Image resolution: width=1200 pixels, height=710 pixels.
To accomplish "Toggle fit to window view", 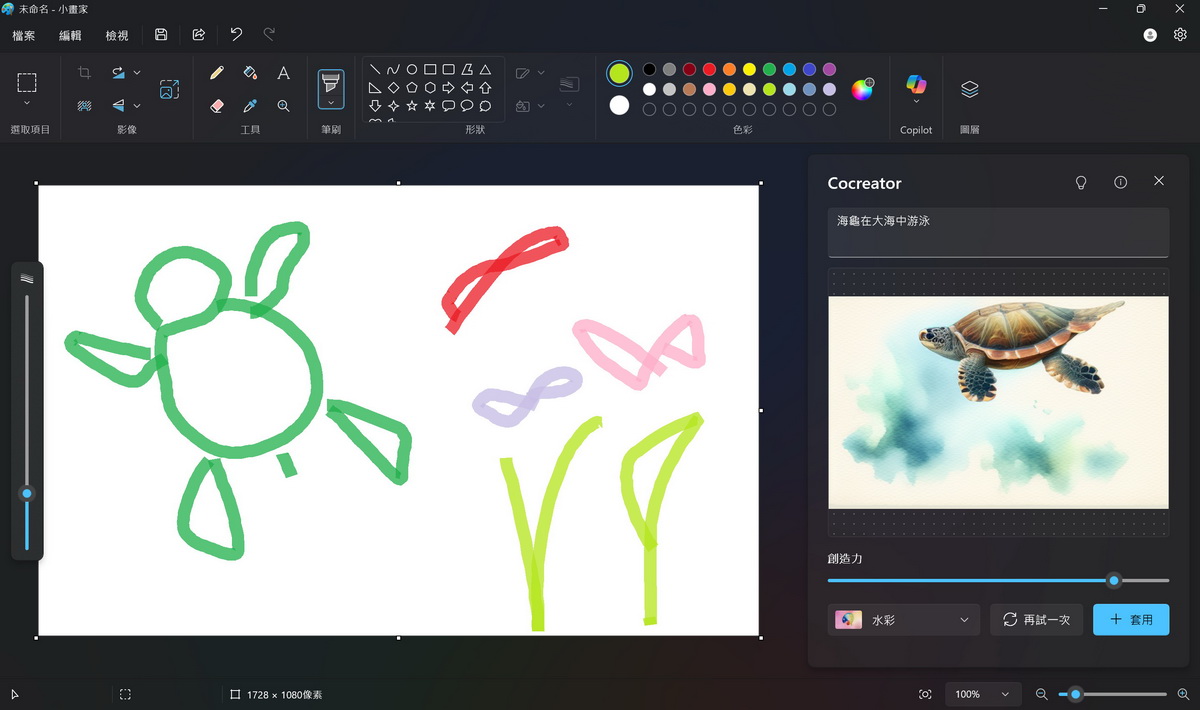I will [x=925, y=694].
